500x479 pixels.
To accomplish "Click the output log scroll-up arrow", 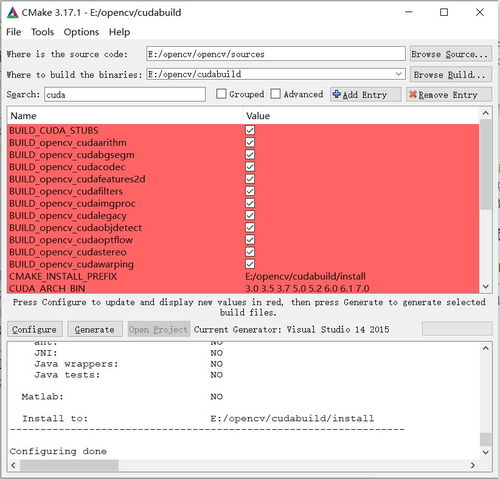I will click(486, 348).
